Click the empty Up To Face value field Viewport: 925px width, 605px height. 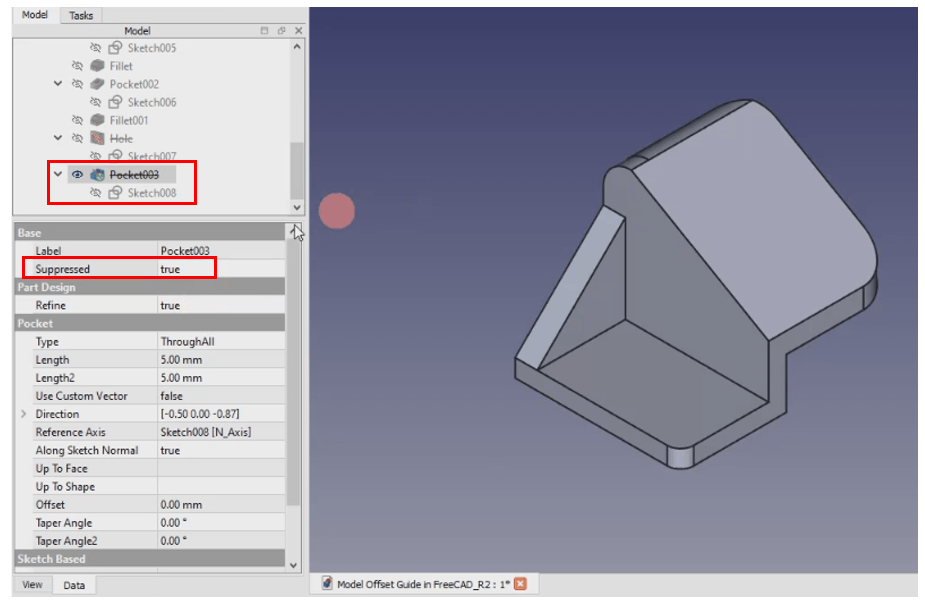tap(221, 468)
